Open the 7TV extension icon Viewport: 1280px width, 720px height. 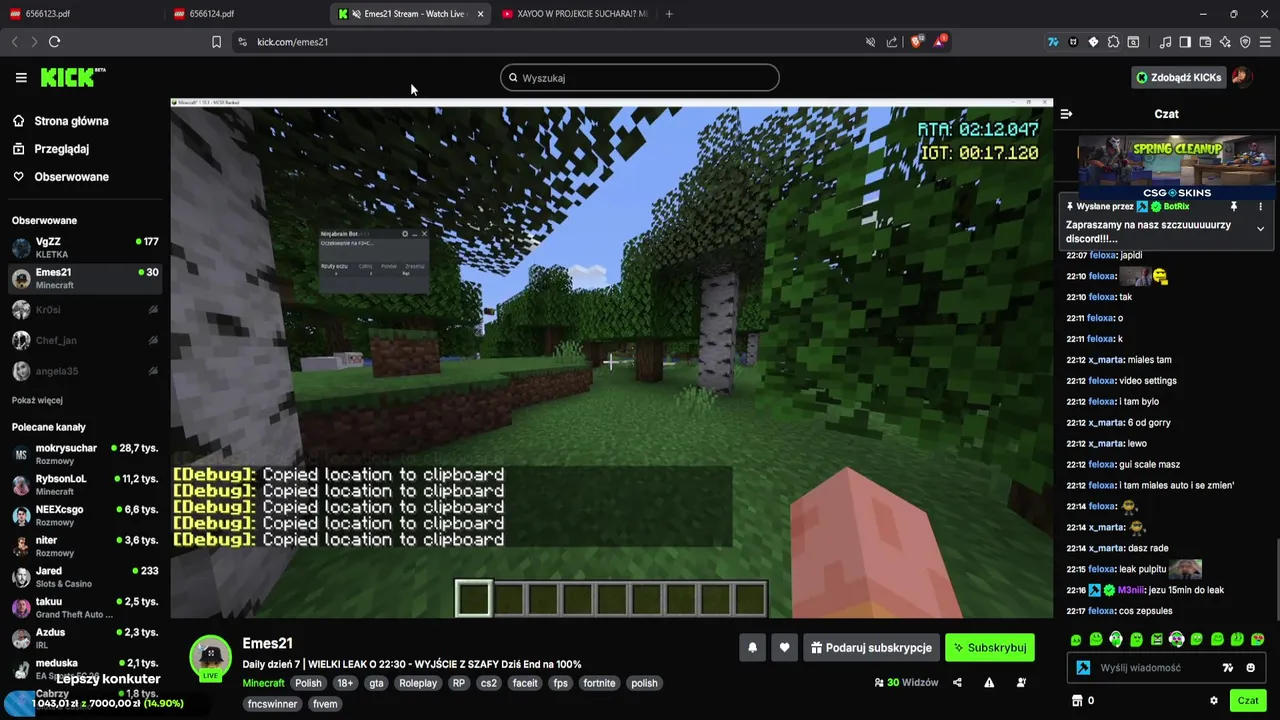[1053, 42]
